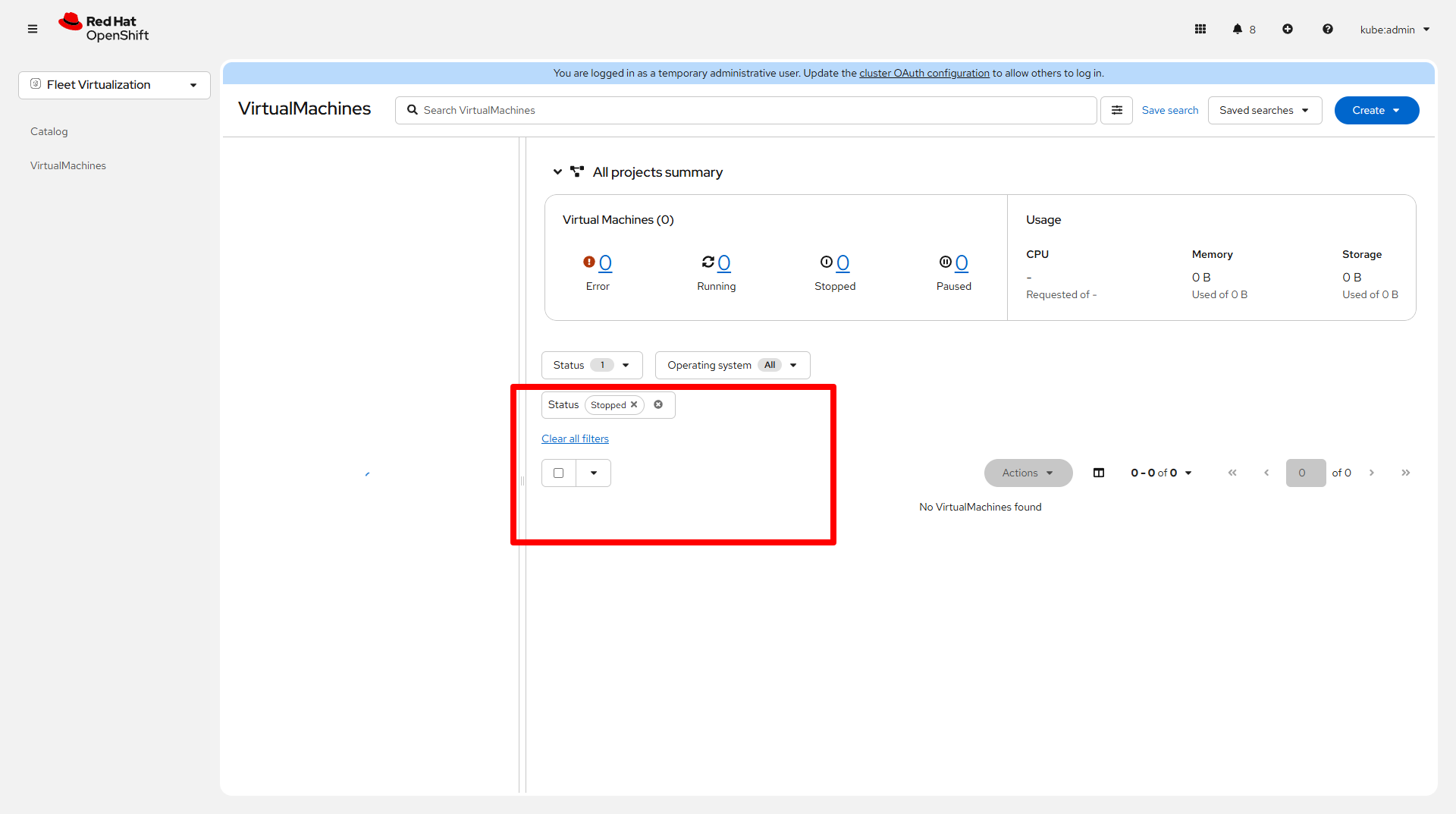Collapse the All projects summary section
1456x814 pixels.
[557, 172]
